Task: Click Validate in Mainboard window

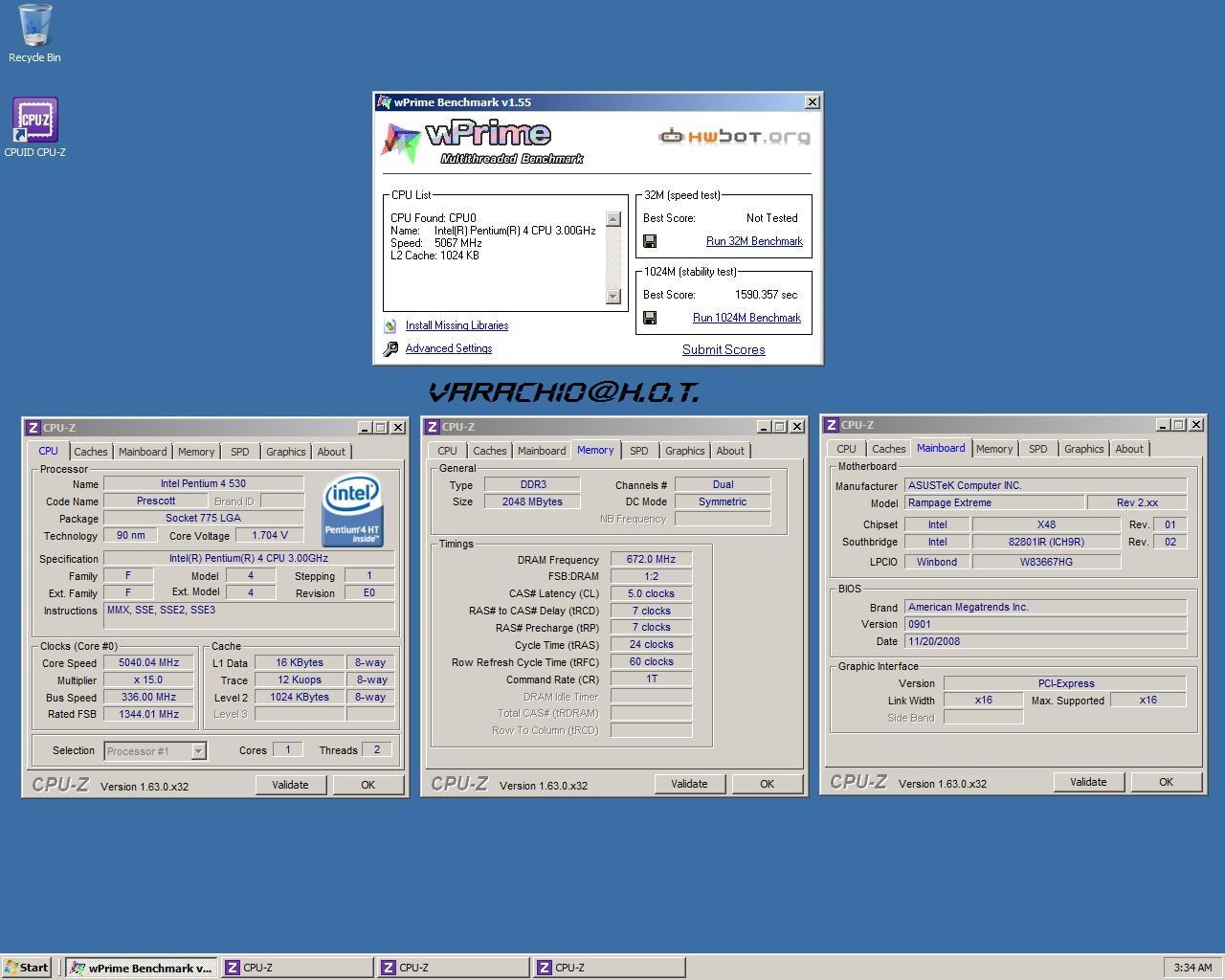Action: point(1088,782)
